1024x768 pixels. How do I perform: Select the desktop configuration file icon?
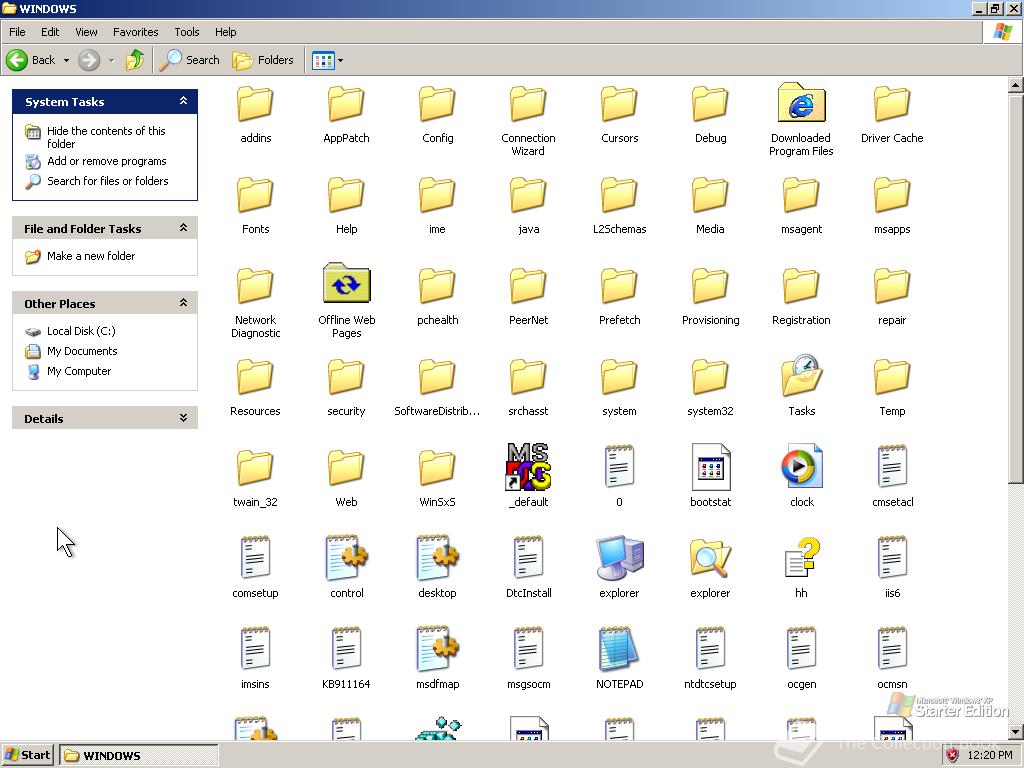(438, 558)
